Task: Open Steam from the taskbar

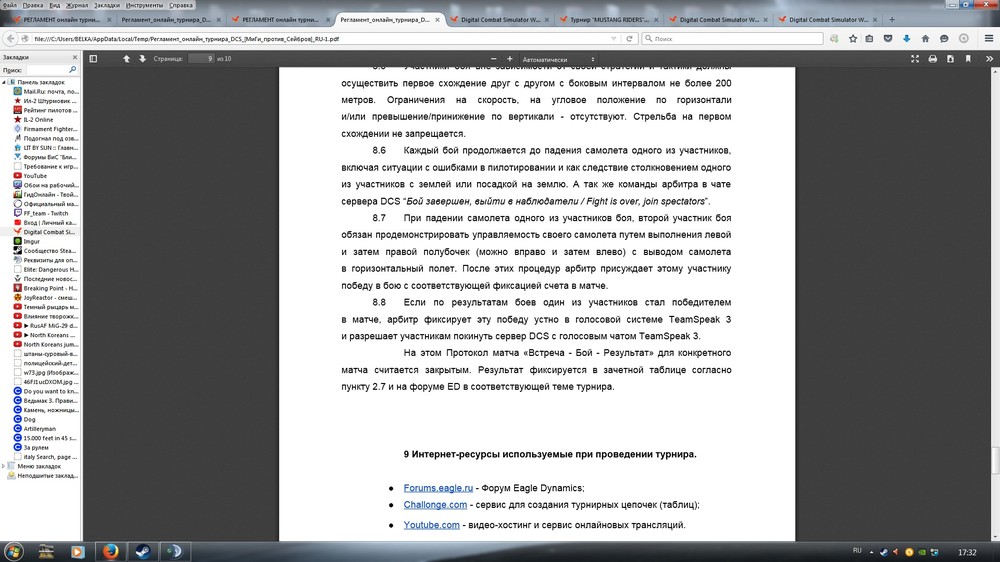Action: 142,551
